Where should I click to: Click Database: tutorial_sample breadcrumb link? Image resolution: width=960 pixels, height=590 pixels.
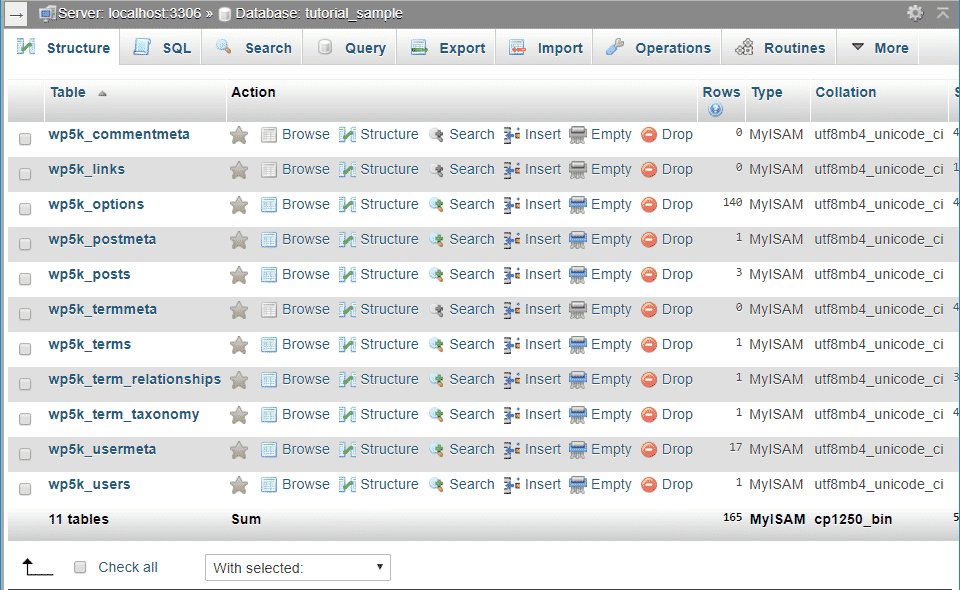coord(319,13)
